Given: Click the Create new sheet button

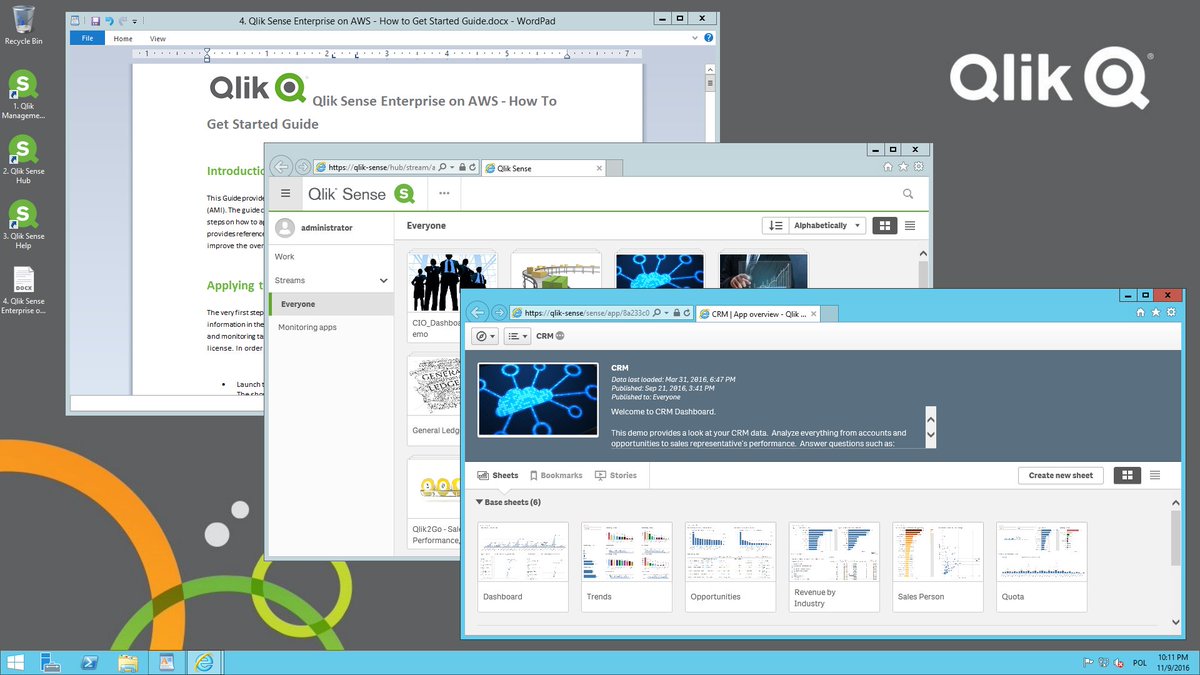Looking at the screenshot, I should [x=1060, y=475].
